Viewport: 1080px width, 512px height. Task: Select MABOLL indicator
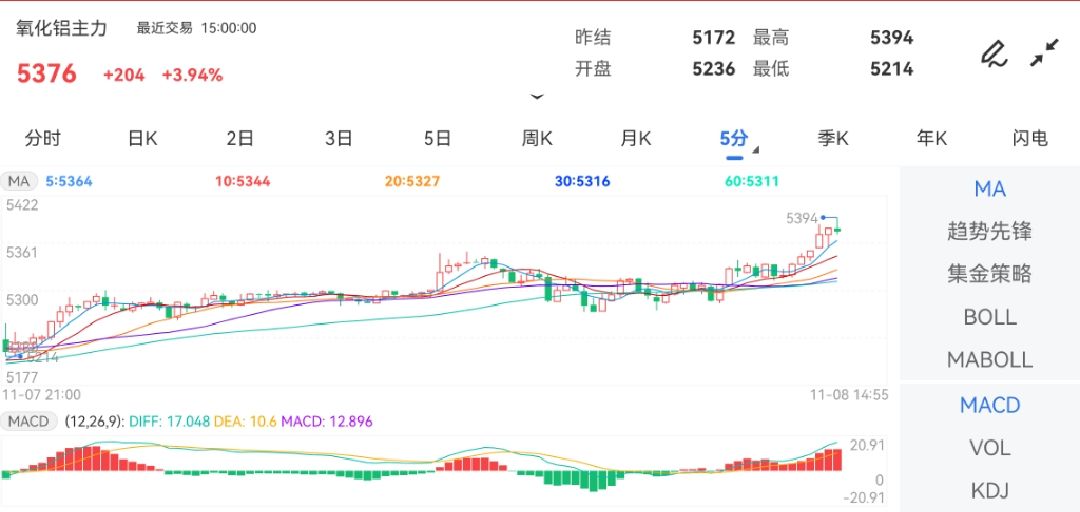point(990,360)
